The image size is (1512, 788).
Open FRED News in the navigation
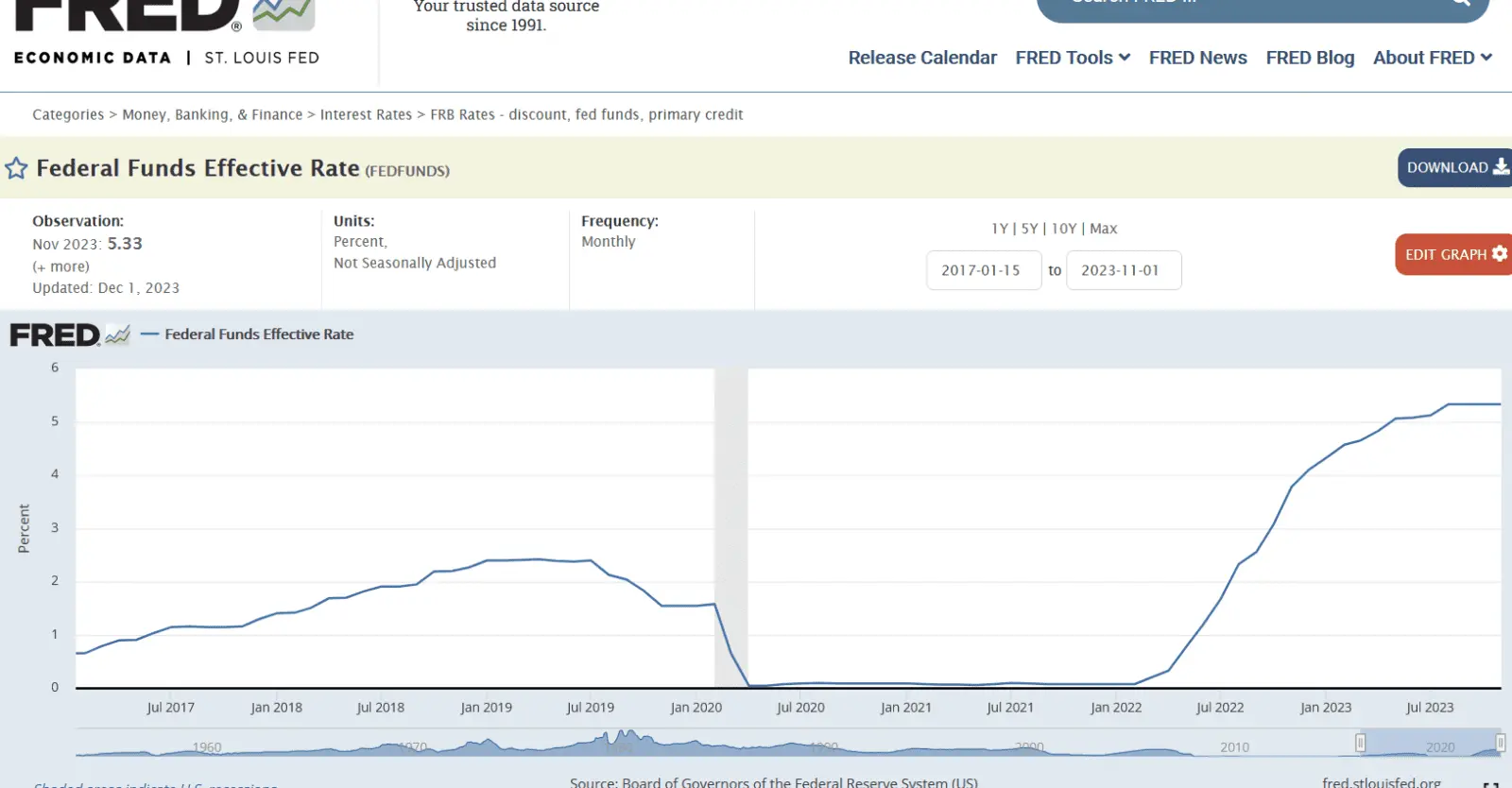tap(1197, 58)
